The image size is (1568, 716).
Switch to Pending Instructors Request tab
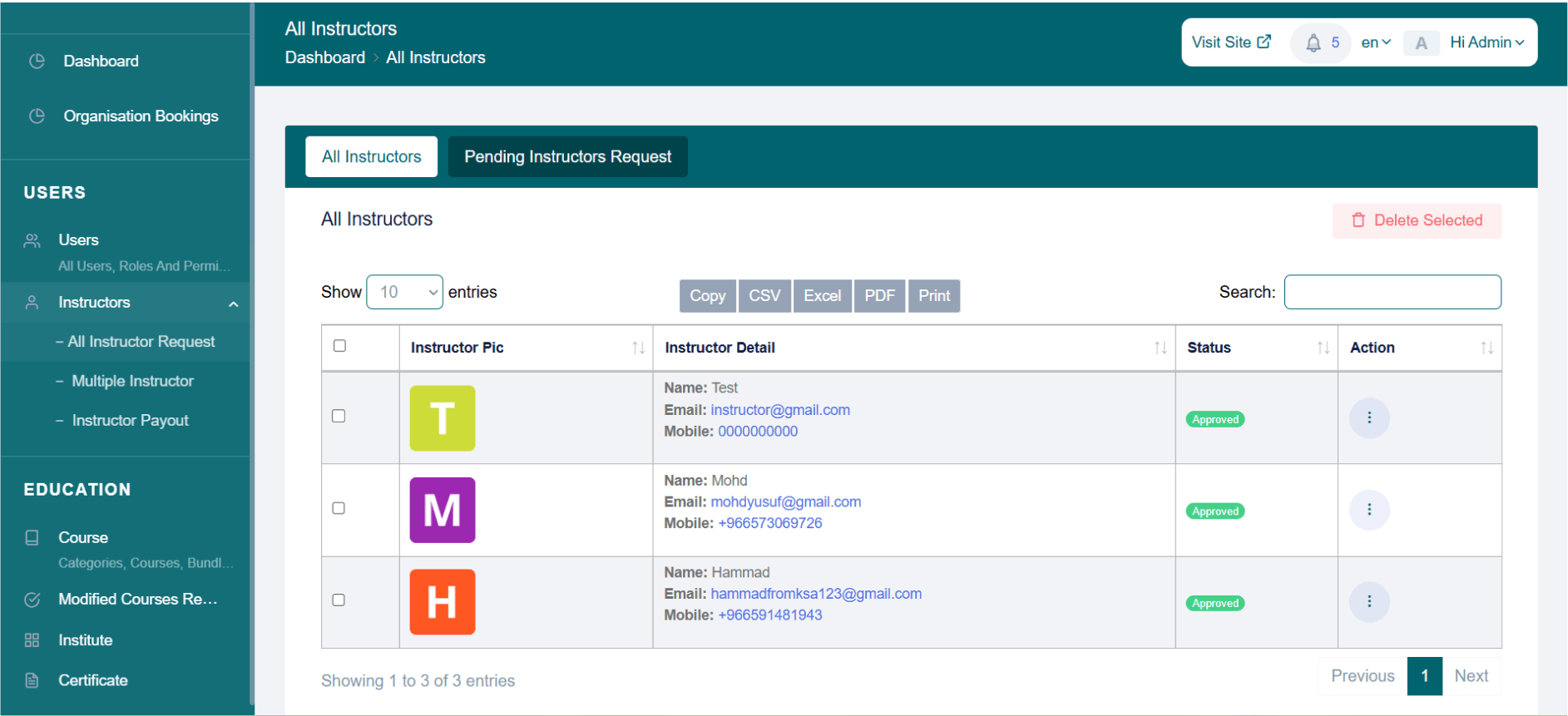click(567, 156)
